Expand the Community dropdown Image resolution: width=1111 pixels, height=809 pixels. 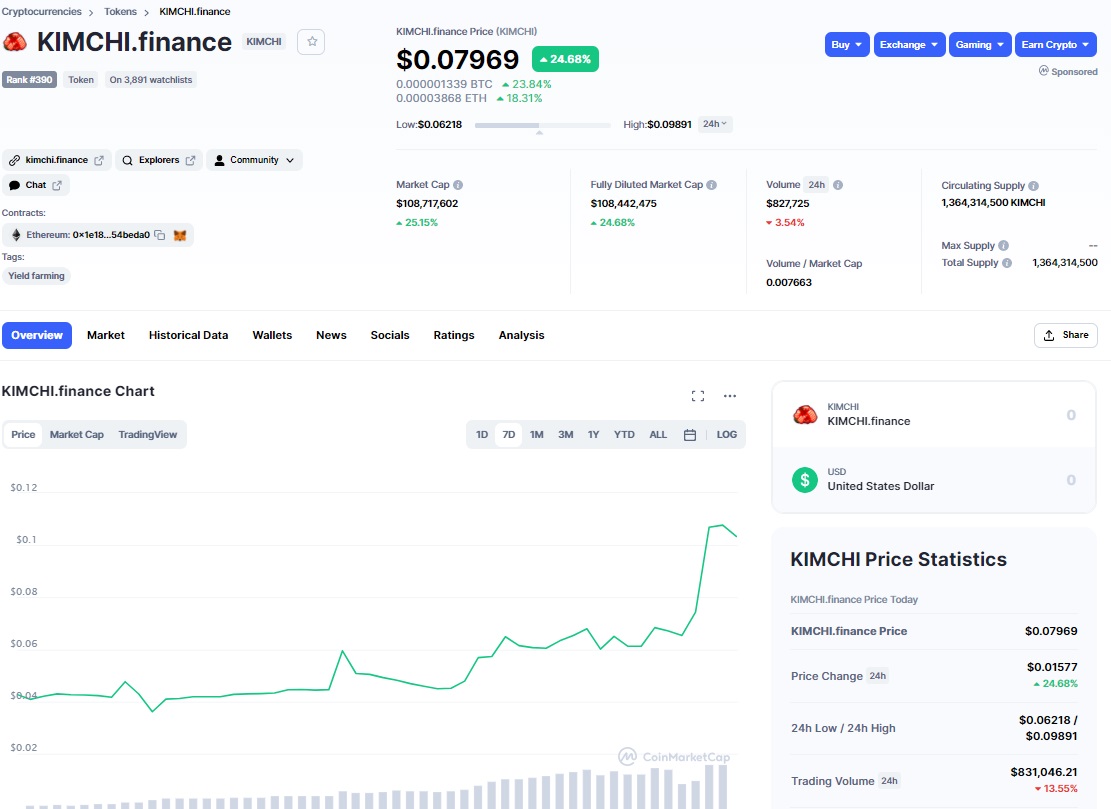[254, 160]
